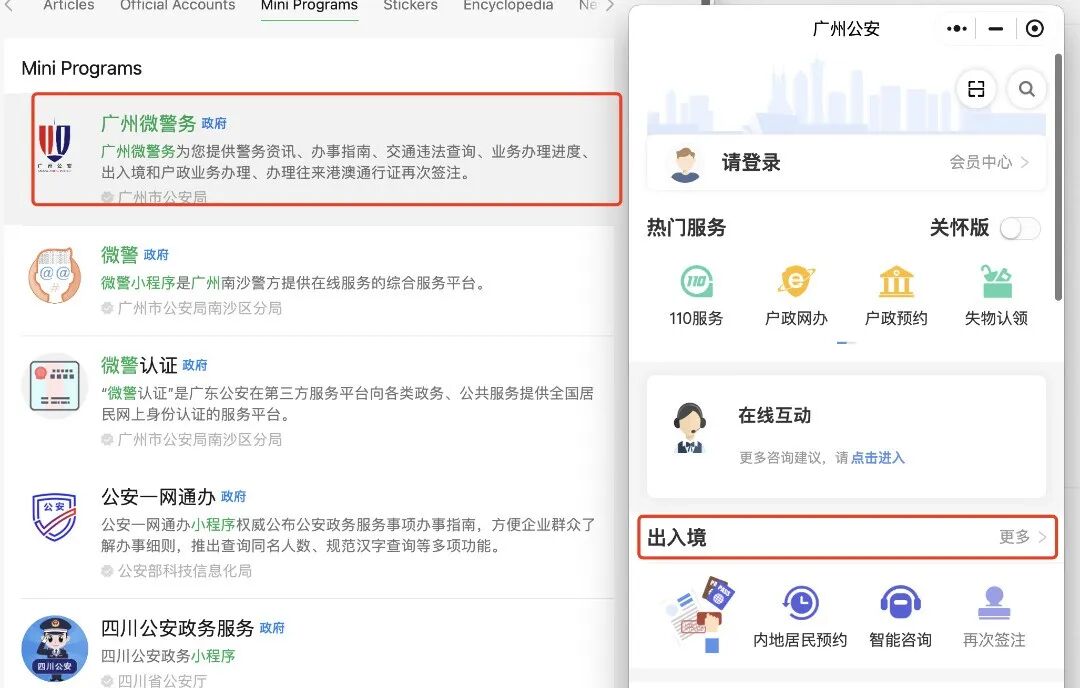Open 内地居民预约 clock icon

coord(800,603)
